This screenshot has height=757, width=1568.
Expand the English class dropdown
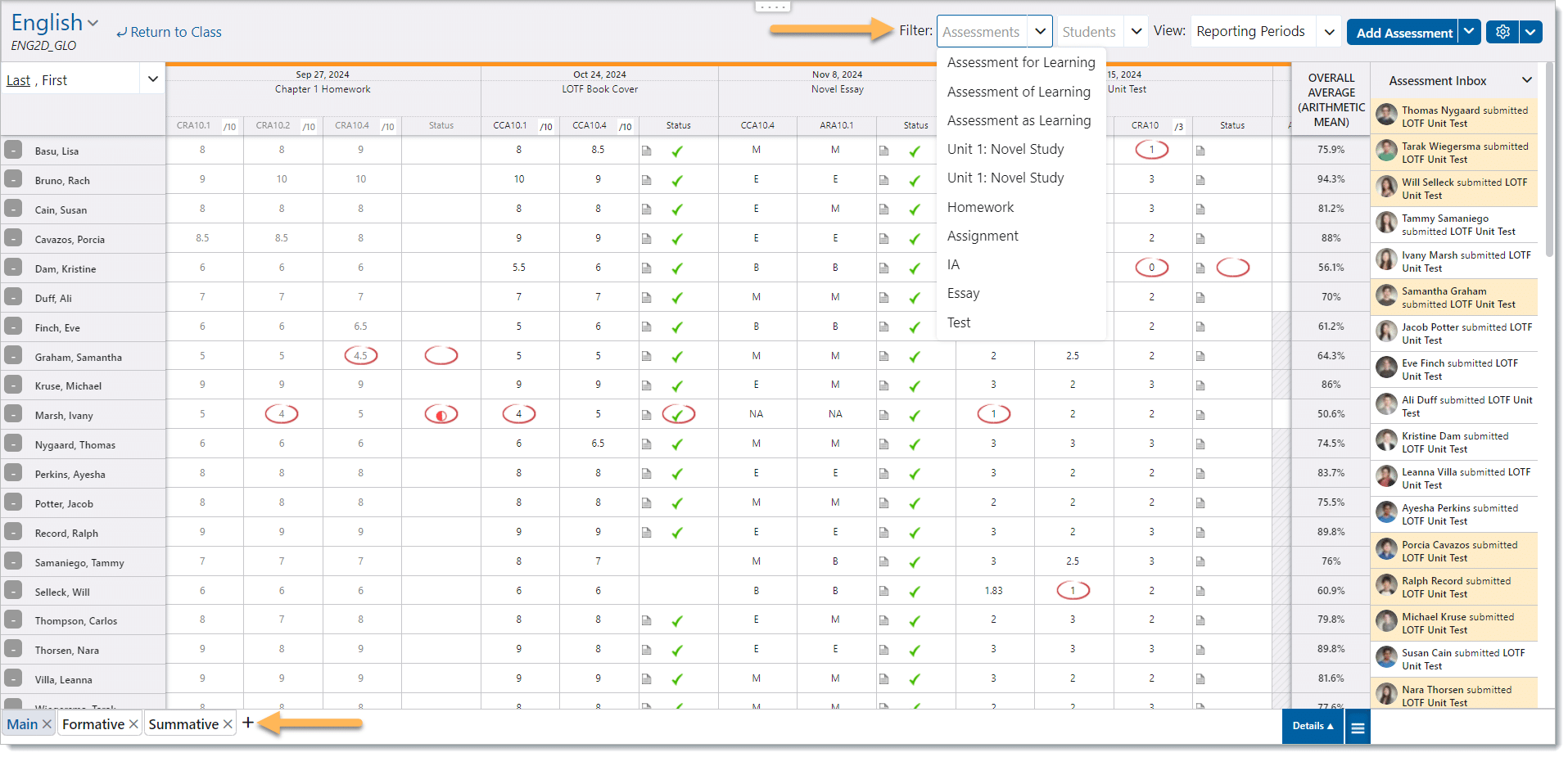point(93,23)
